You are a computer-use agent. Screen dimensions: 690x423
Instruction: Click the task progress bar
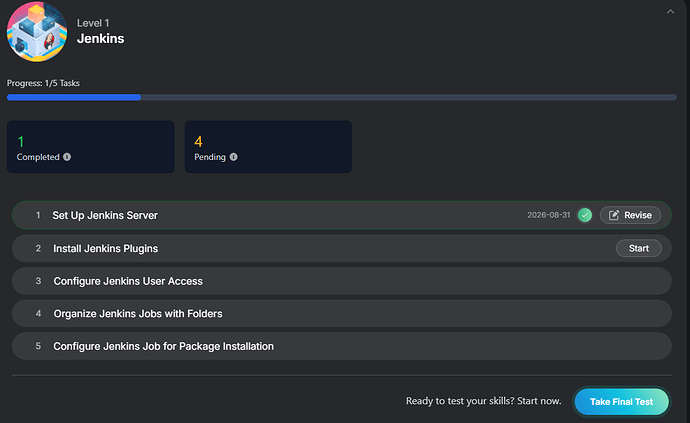coord(341,97)
